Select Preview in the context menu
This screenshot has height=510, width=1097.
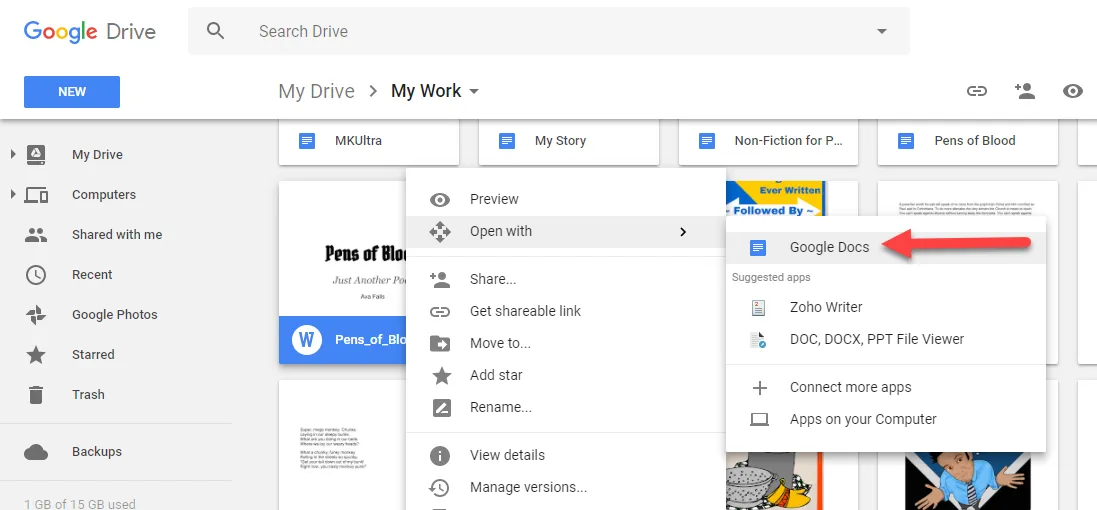(566, 199)
